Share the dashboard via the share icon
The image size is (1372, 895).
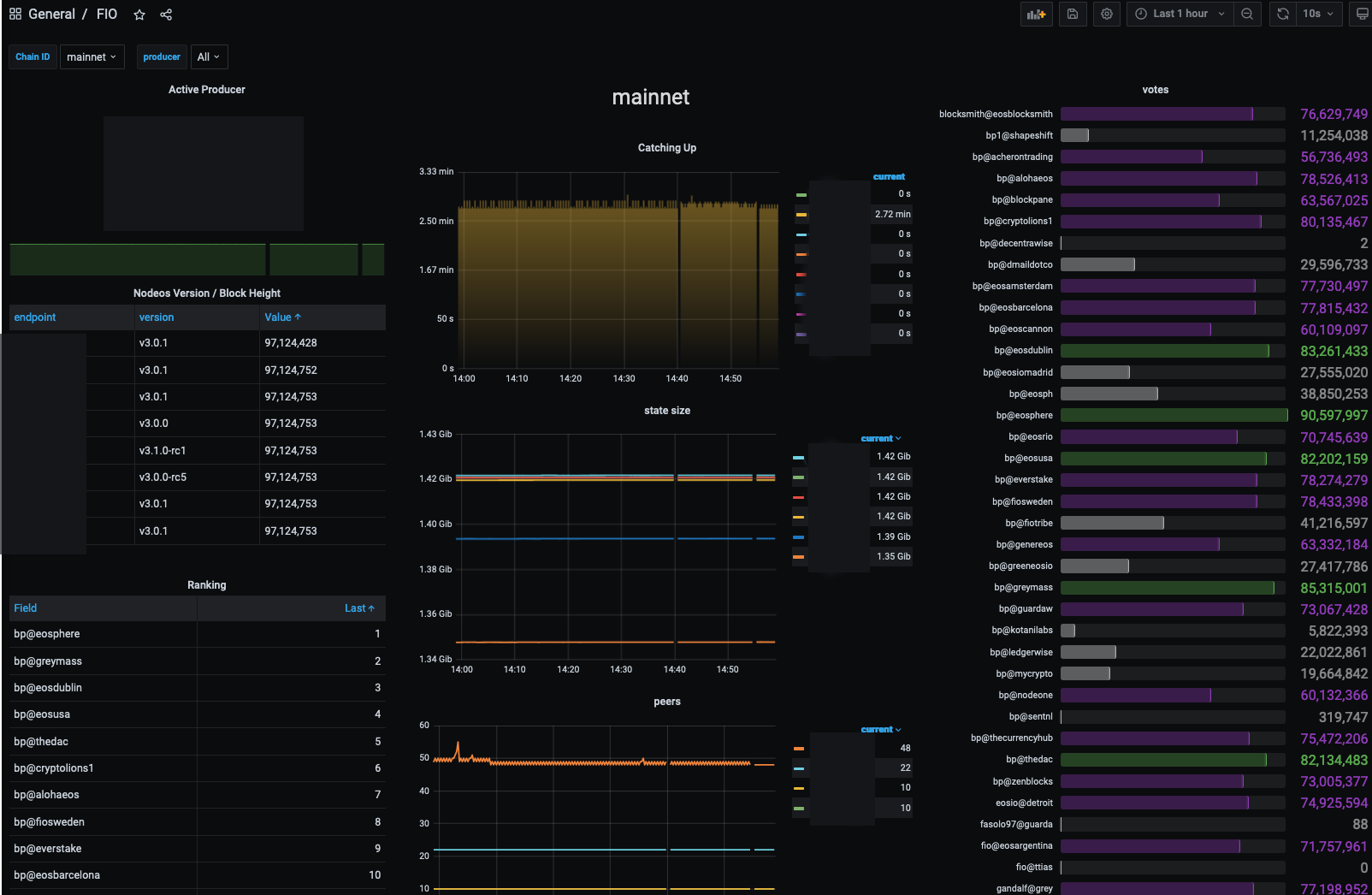tap(166, 15)
